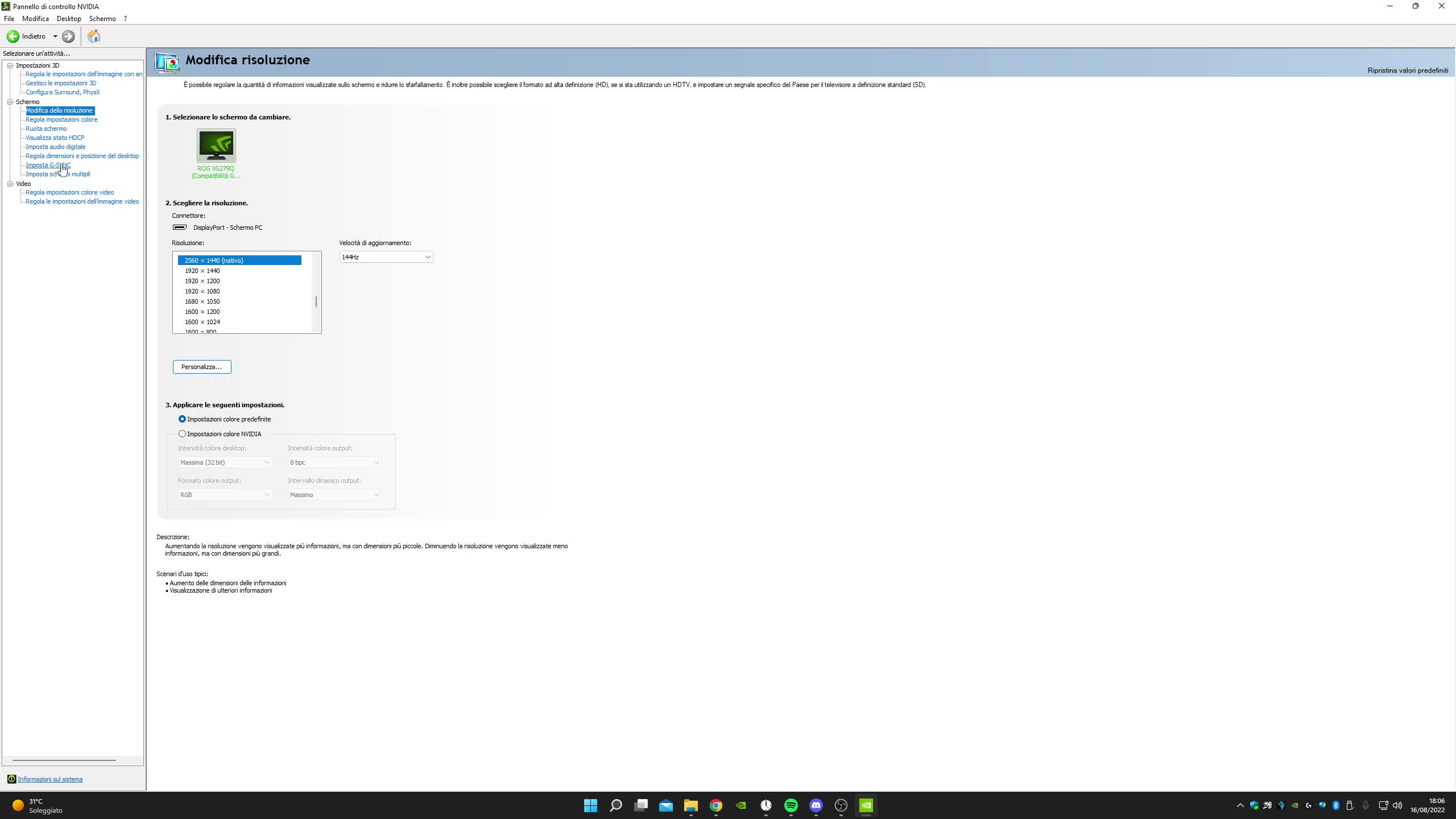Open the NVIDIA settings icon in system tray

tap(1295, 805)
